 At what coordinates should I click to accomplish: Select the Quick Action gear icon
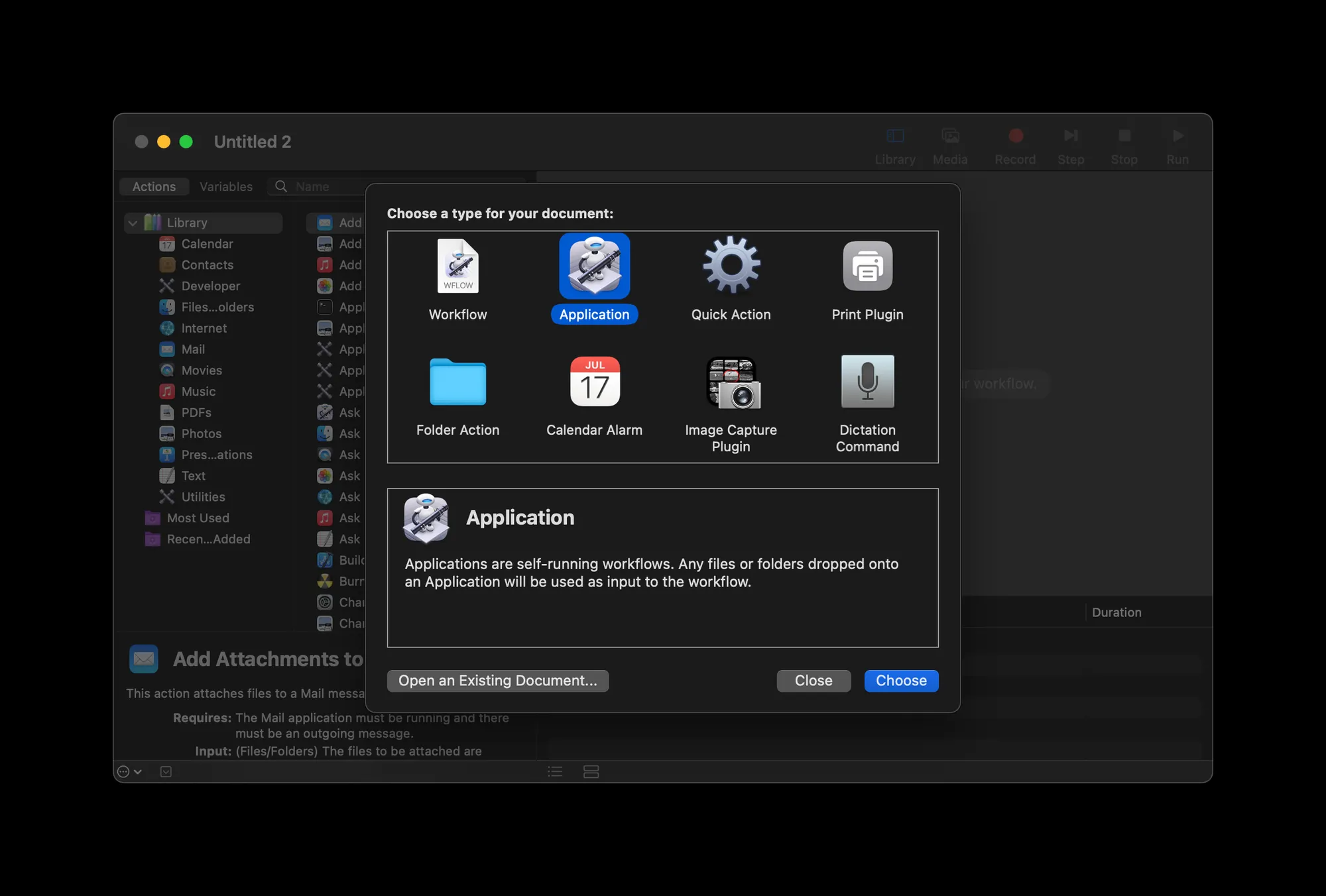(x=731, y=266)
